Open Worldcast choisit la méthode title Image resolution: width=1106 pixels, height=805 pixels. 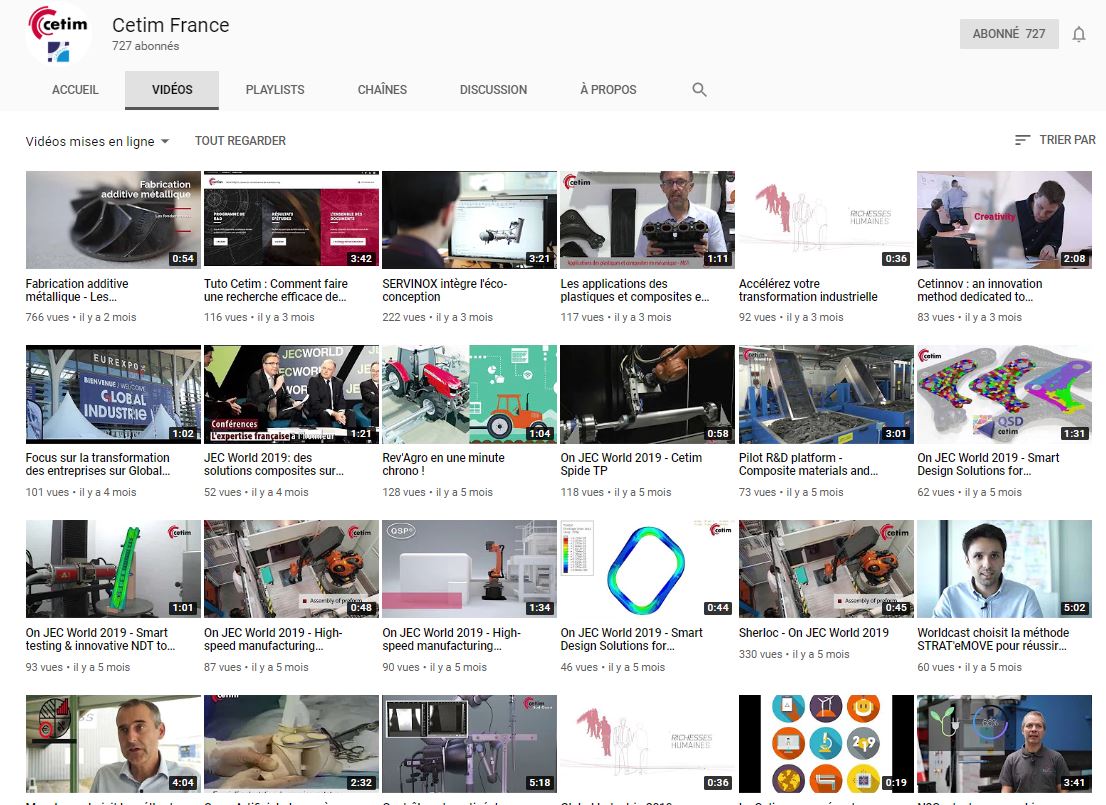pyautogui.click(x=993, y=639)
